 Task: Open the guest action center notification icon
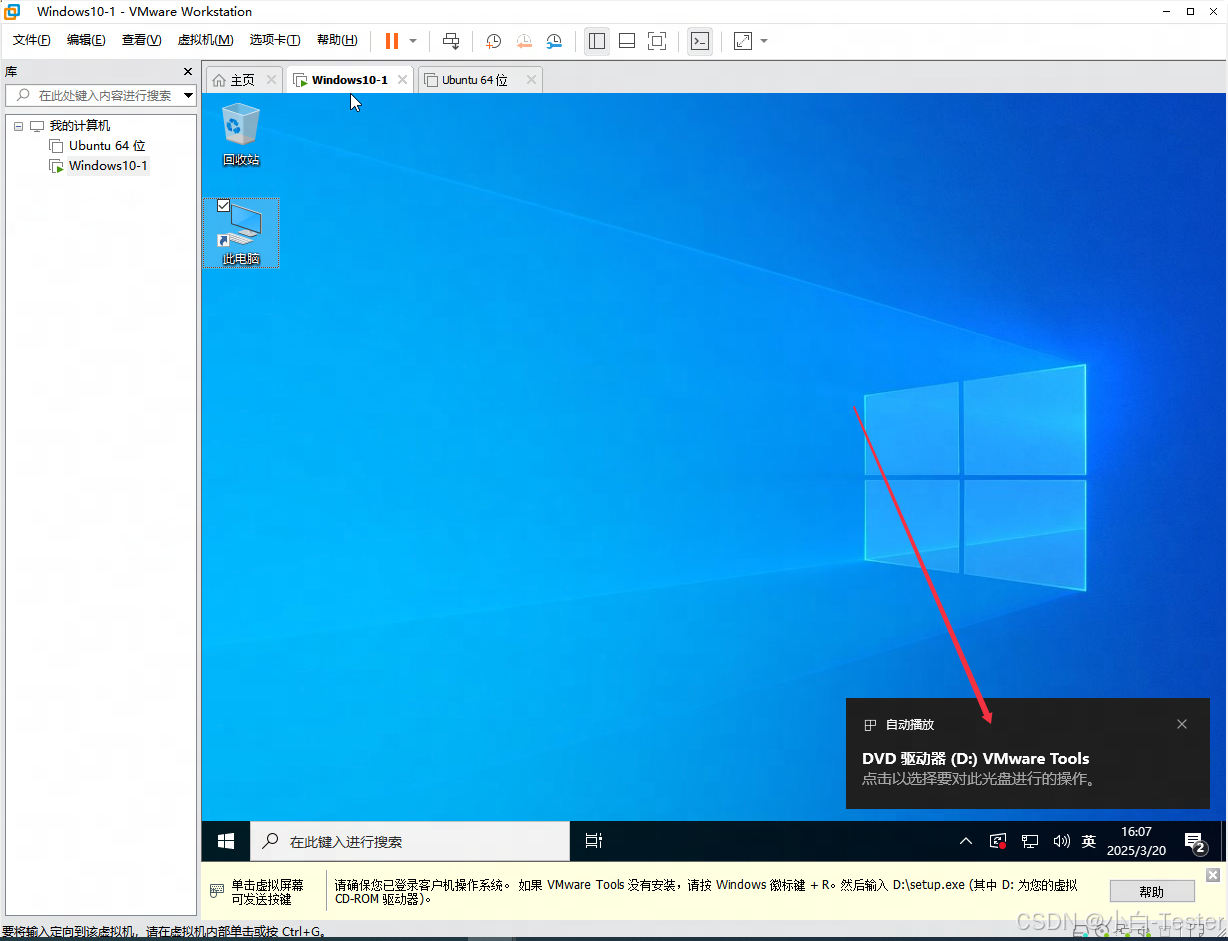[x=1194, y=841]
